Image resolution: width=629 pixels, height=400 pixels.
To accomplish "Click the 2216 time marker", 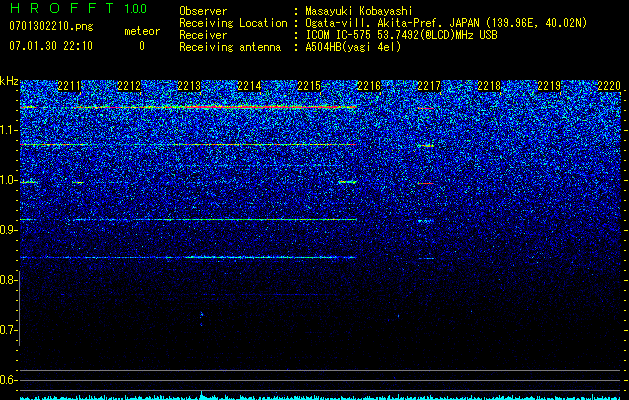I will click(x=369, y=86).
